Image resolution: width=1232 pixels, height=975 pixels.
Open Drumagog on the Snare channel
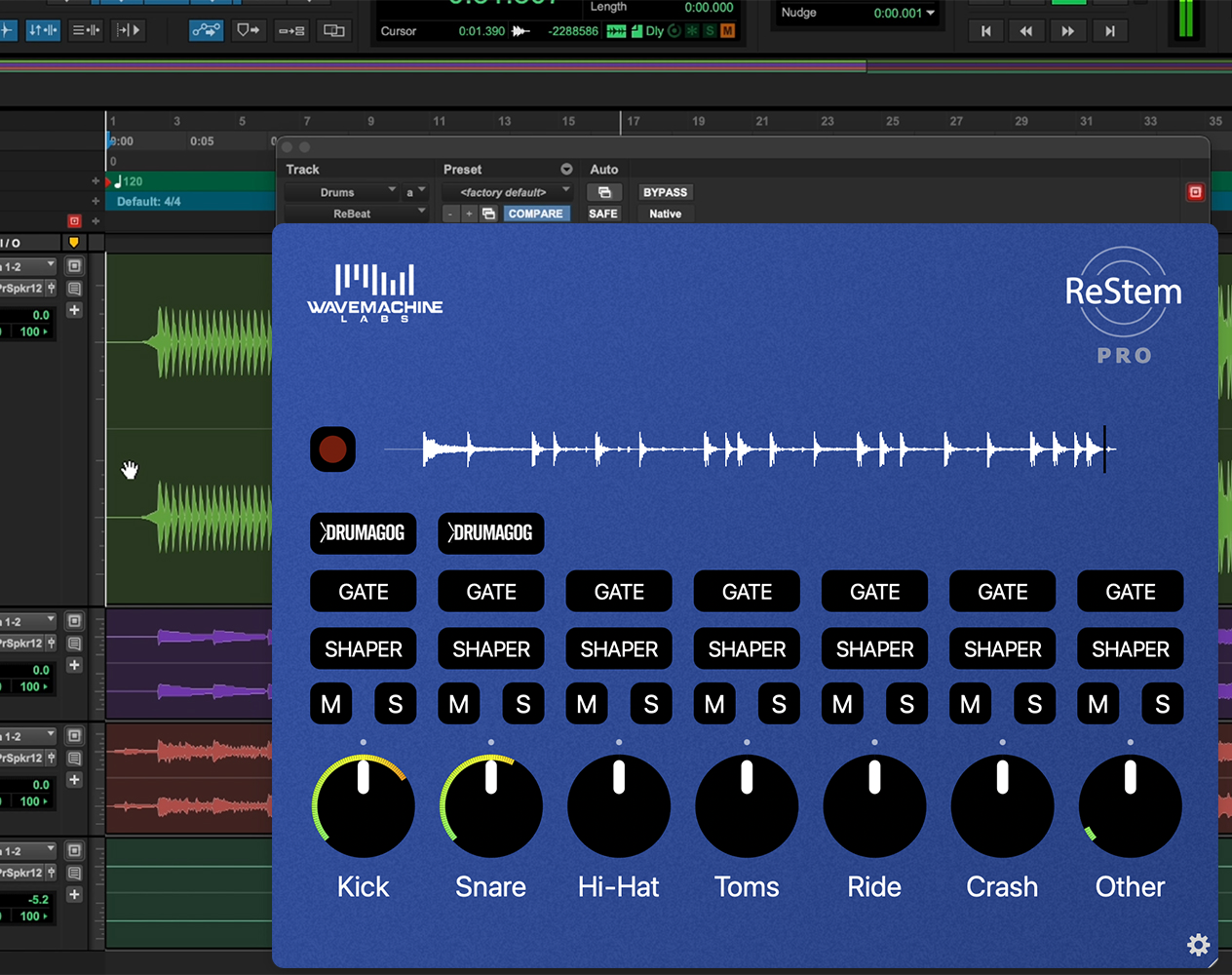(x=490, y=533)
